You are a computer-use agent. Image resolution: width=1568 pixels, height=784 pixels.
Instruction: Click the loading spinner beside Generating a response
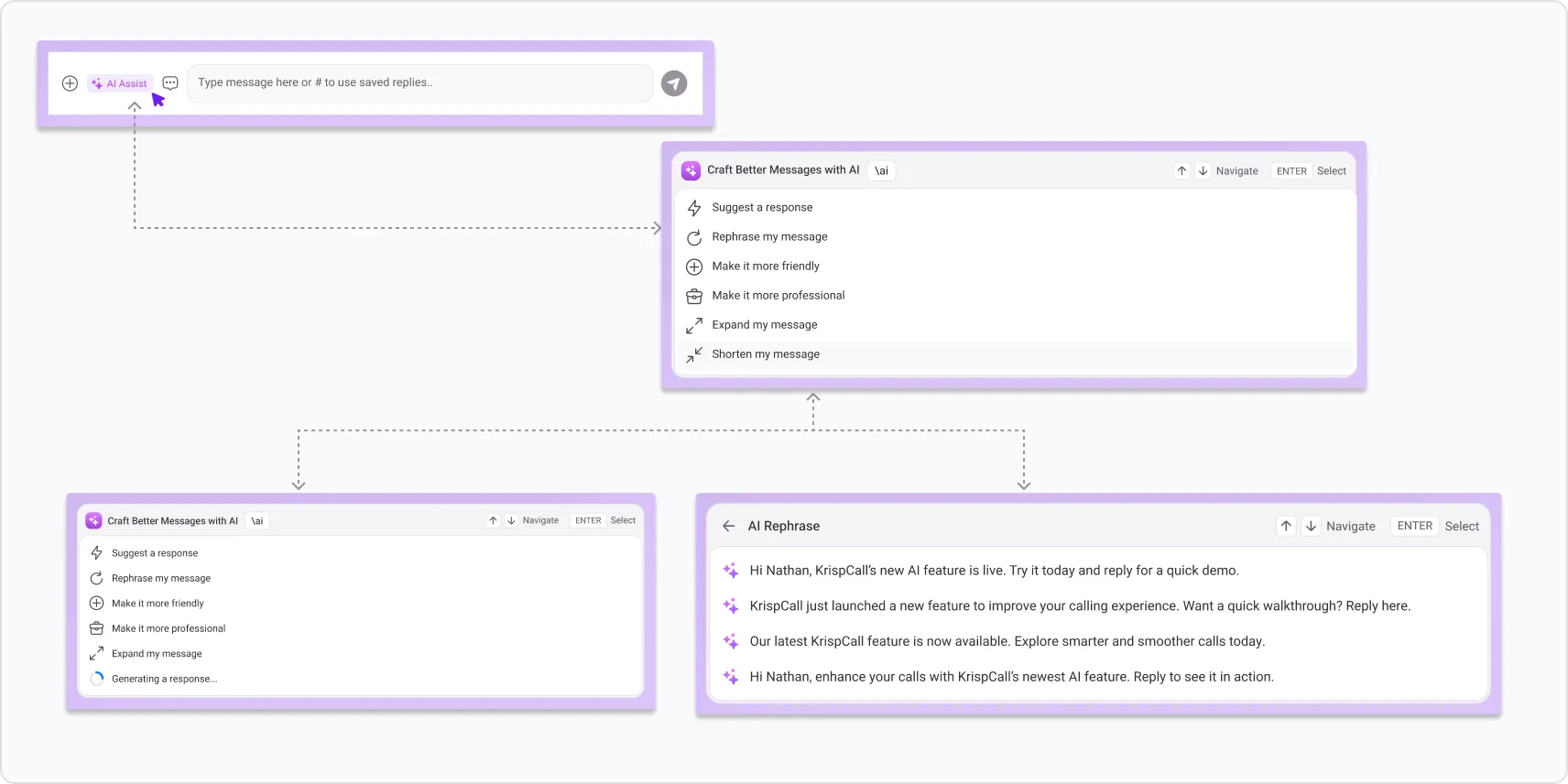96,679
